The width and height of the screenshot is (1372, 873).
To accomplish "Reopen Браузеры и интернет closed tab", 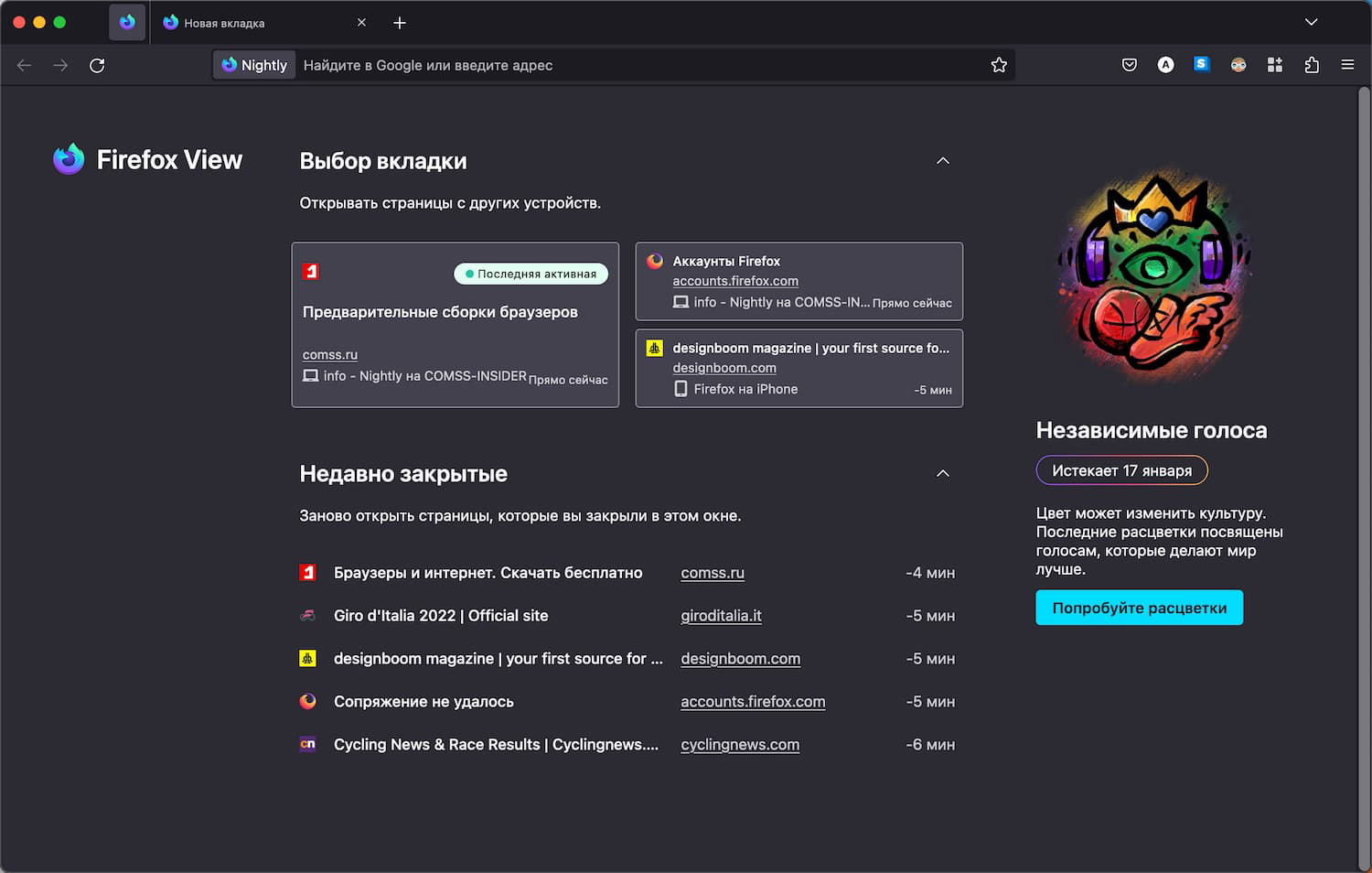I will click(x=627, y=573).
